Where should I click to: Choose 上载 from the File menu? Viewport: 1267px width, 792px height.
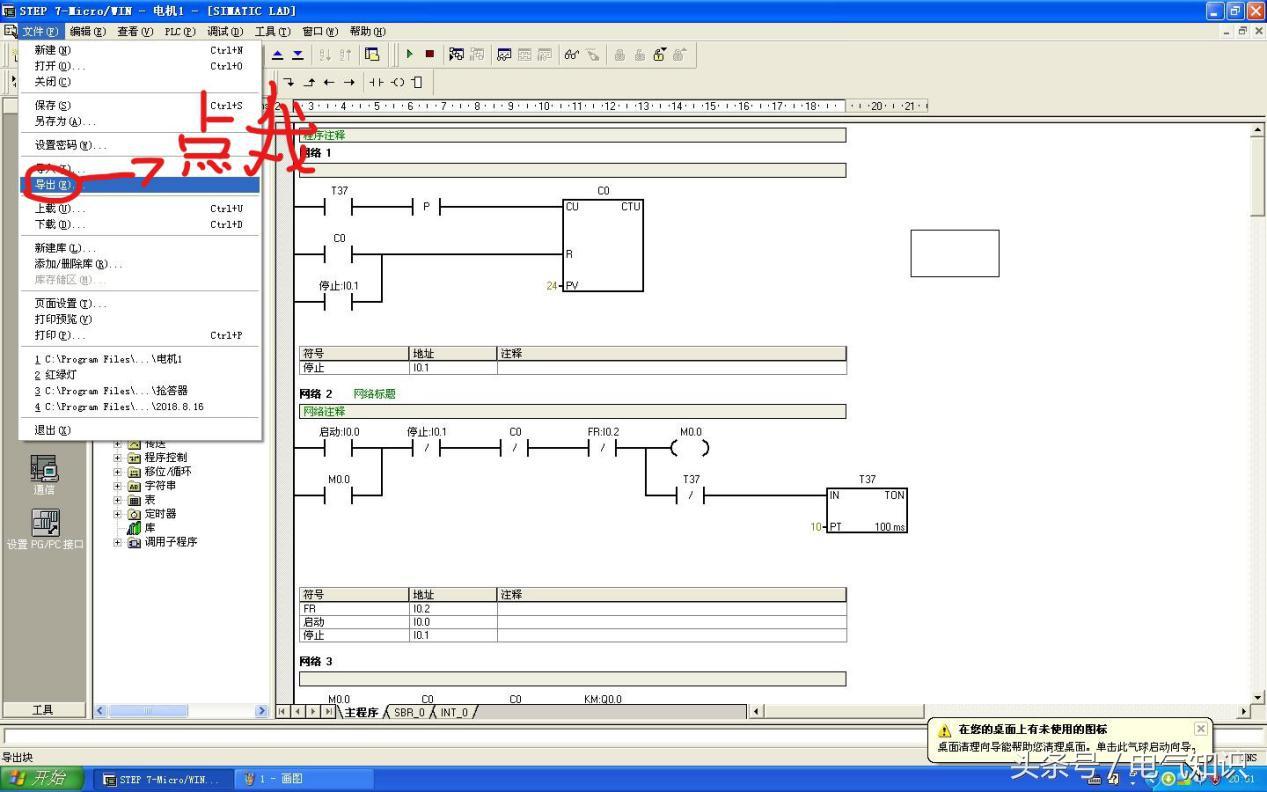point(141,208)
